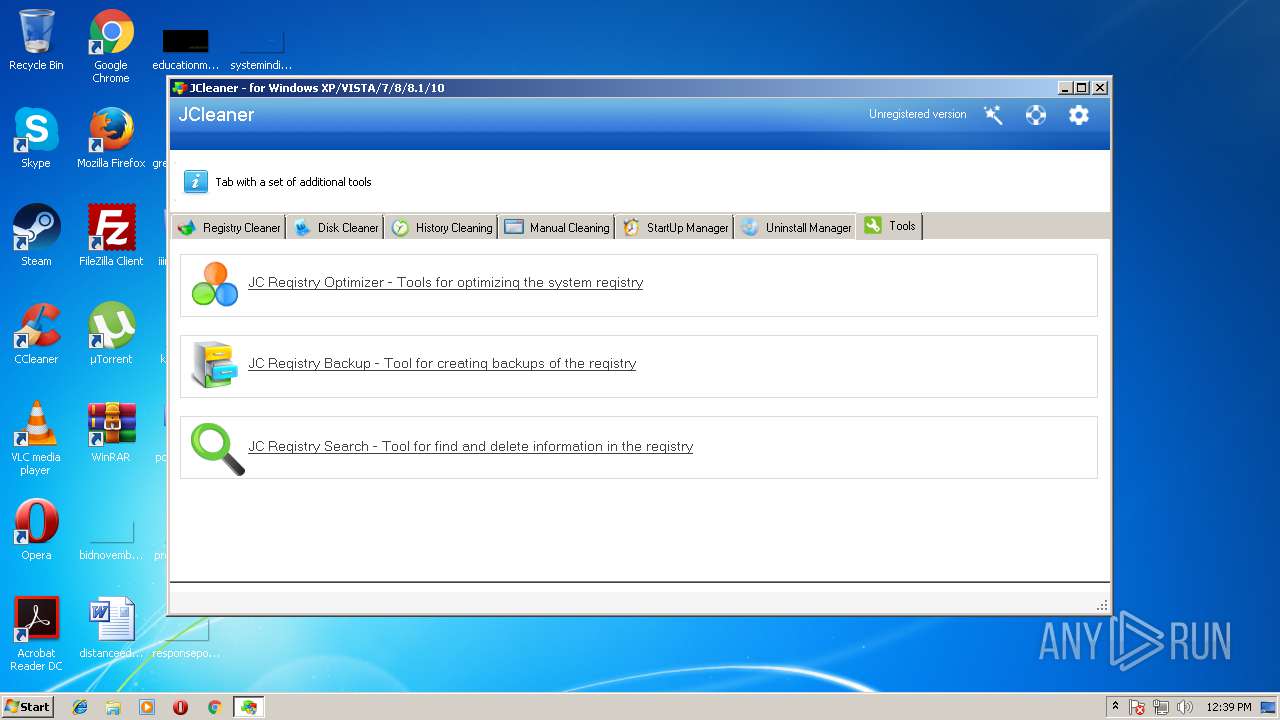Open the History Cleaning tab
1280x720 pixels.
(442, 227)
